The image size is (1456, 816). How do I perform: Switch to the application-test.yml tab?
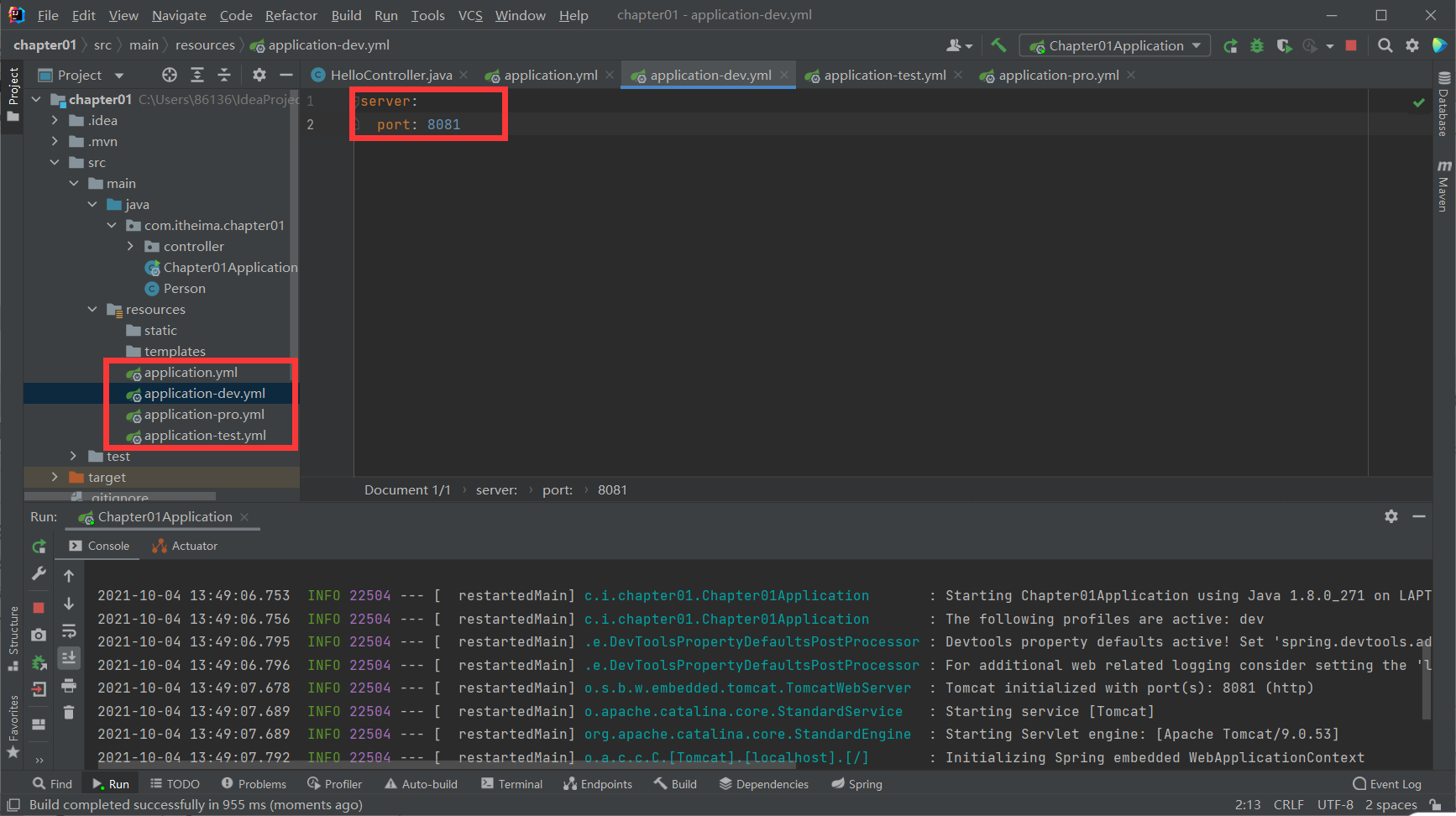click(883, 75)
